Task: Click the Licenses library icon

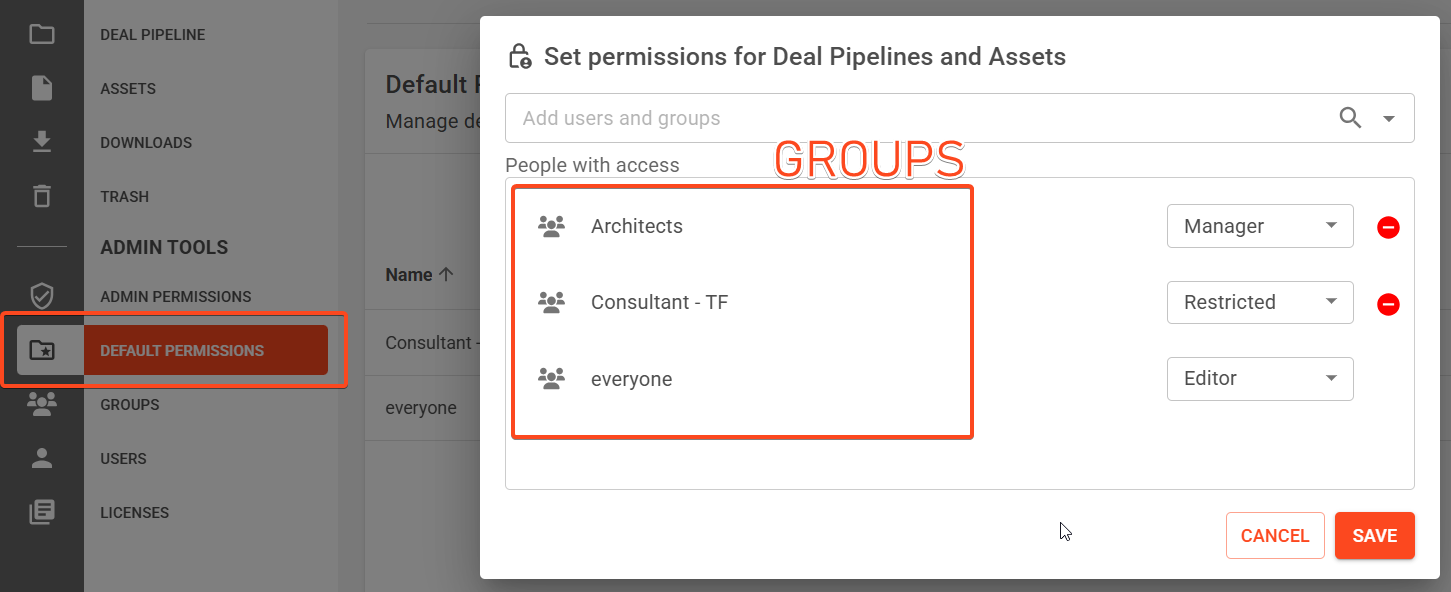Action: 42,512
